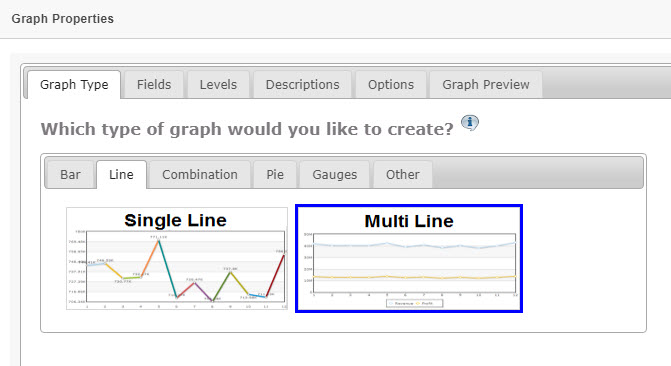Image resolution: width=671 pixels, height=366 pixels.
Task: Go to the Descriptions tab
Action: (302, 85)
